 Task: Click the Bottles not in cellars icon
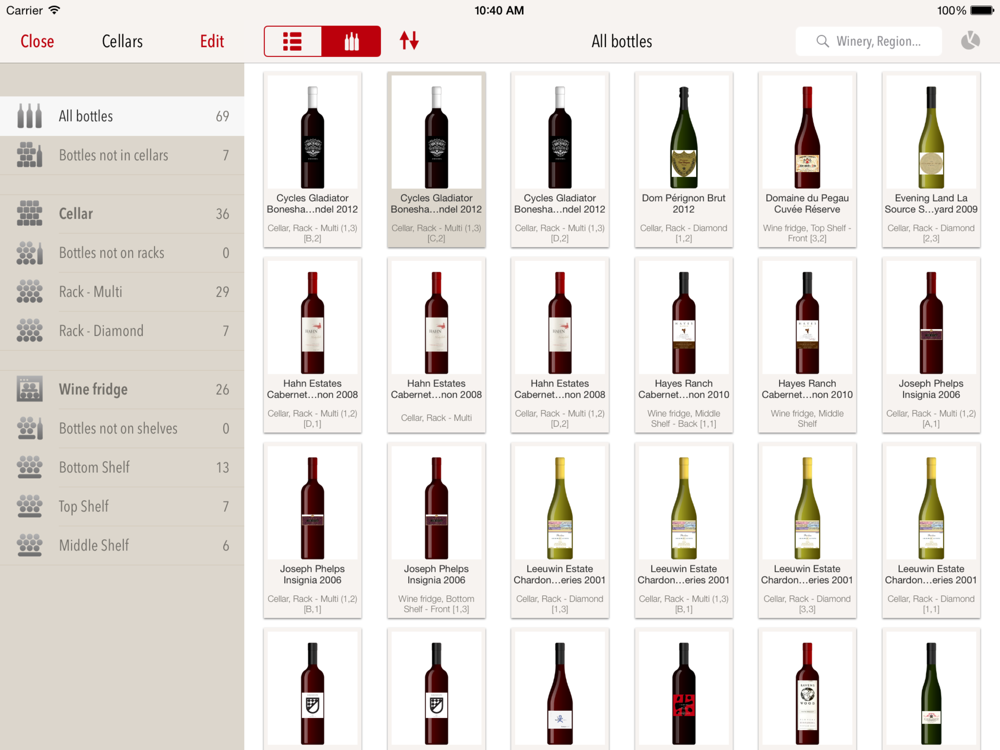click(x=29, y=155)
